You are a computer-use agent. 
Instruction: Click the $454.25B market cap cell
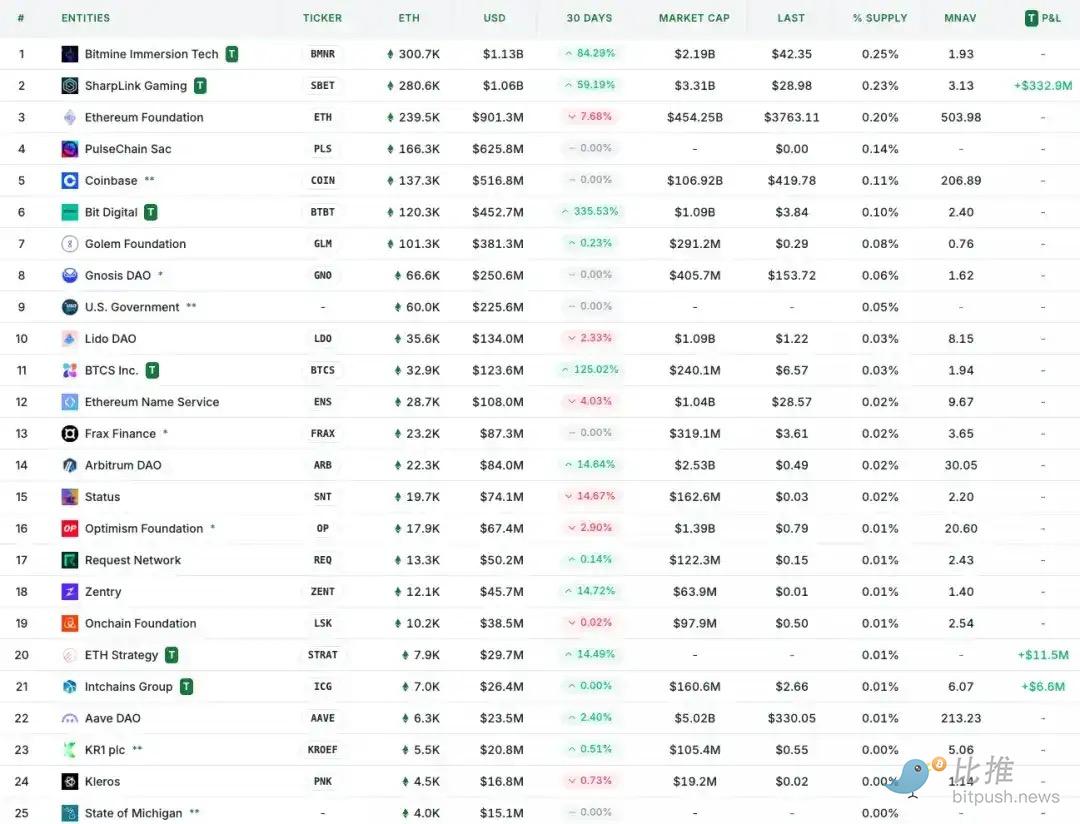click(x=694, y=117)
